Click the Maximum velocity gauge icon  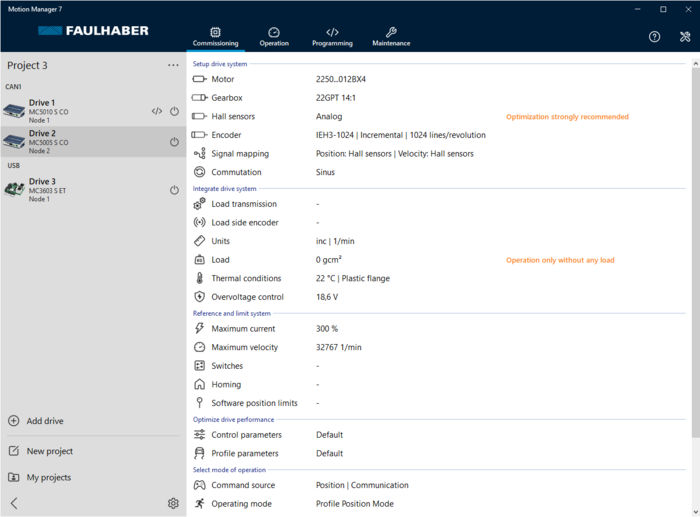coord(200,347)
